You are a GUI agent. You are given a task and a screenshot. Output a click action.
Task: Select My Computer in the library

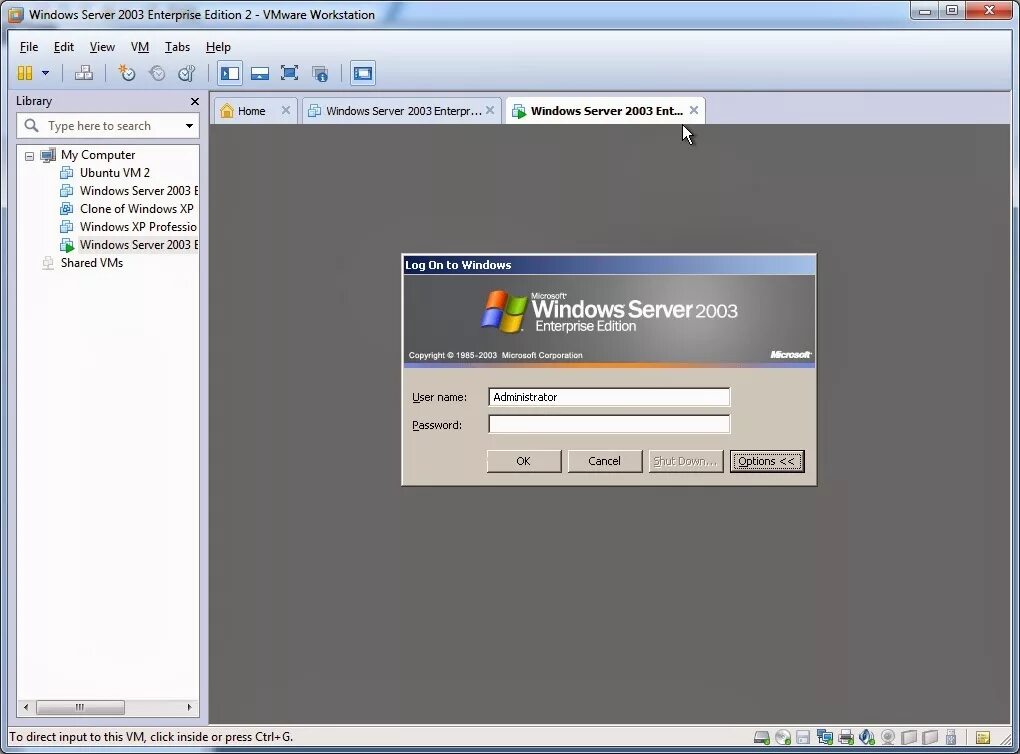pos(98,155)
